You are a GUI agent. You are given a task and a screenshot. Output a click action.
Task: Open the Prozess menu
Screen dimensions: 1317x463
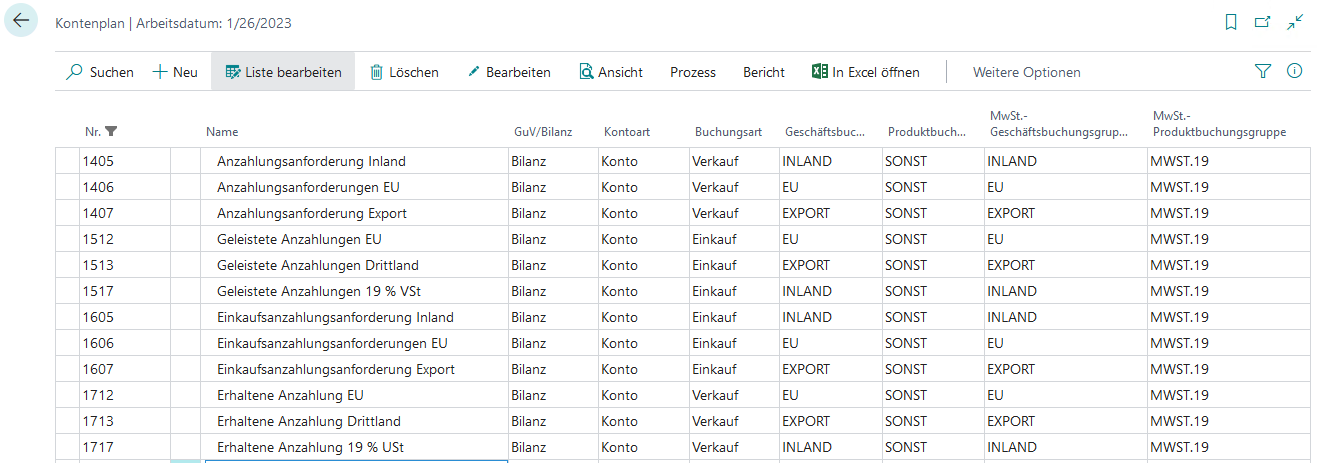point(693,72)
